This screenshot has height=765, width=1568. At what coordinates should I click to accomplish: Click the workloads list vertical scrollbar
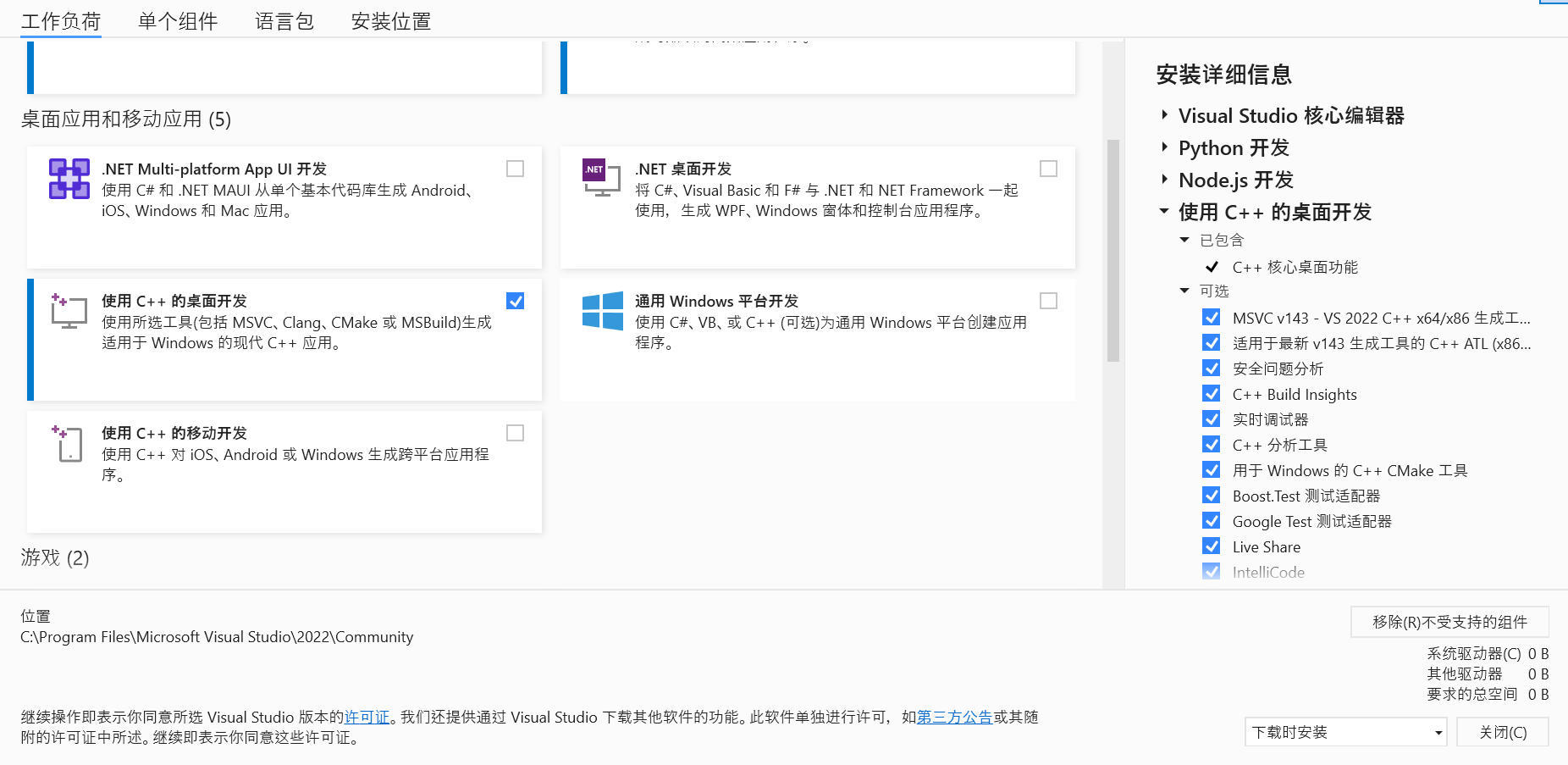pyautogui.click(x=1113, y=254)
